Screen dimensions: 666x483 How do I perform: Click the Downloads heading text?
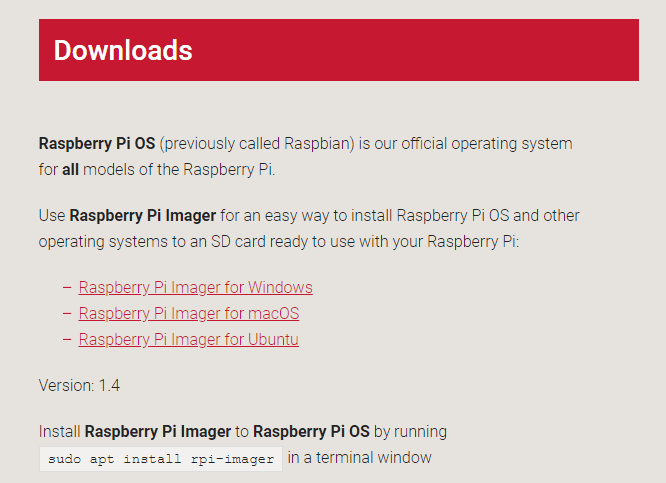[122, 50]
